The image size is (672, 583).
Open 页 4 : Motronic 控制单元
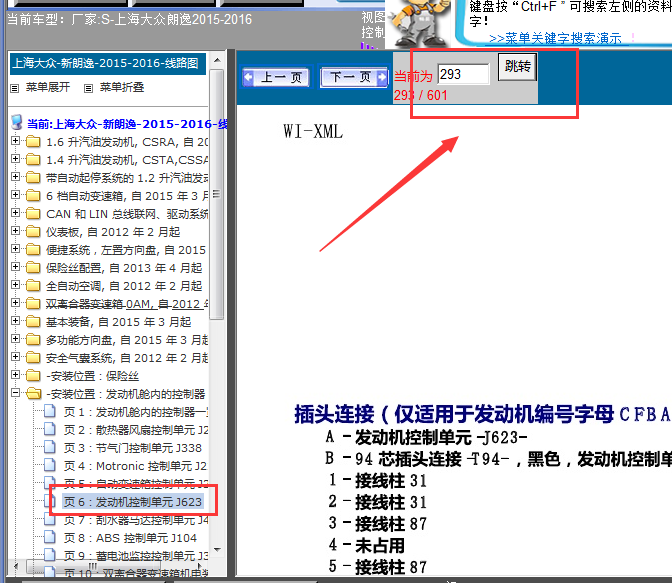pos(135,466)
